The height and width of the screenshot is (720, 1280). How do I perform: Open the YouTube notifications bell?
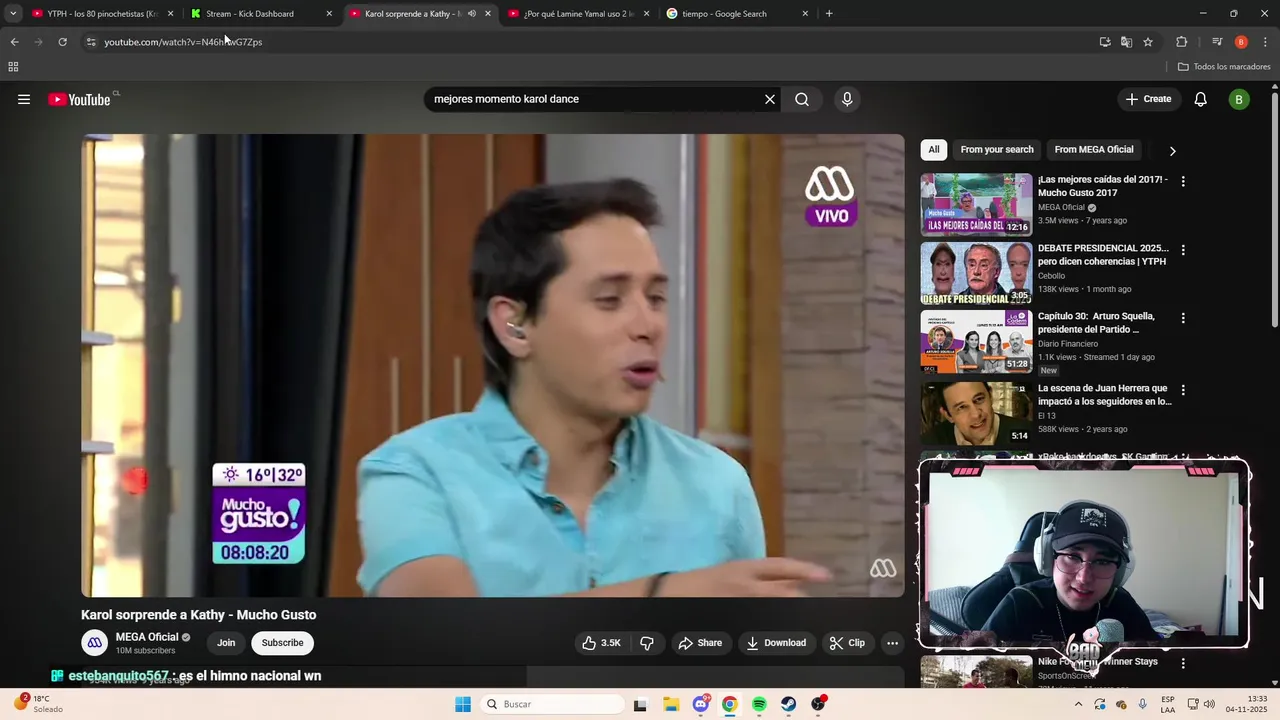coord(1201,99)
